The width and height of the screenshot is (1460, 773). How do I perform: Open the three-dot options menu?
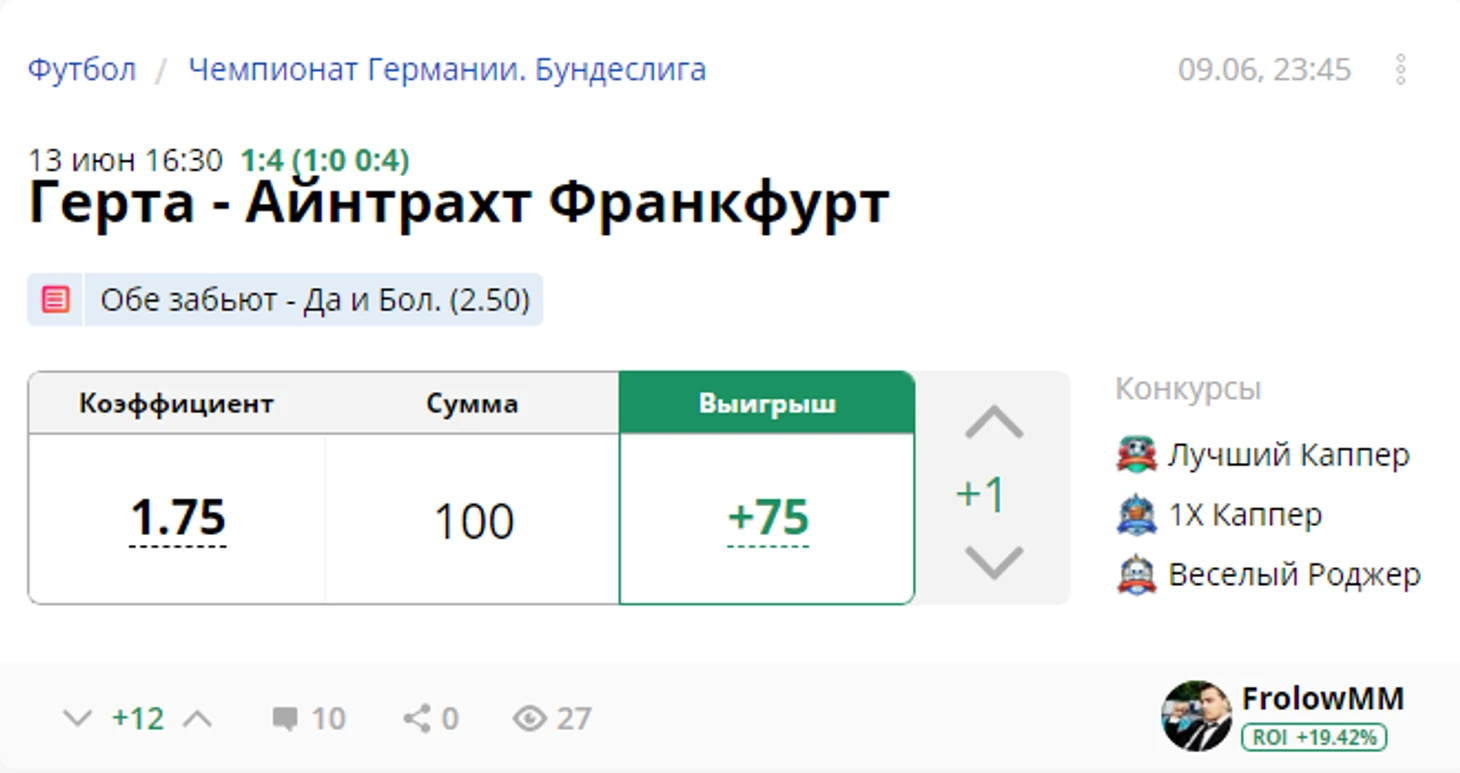1401,69
